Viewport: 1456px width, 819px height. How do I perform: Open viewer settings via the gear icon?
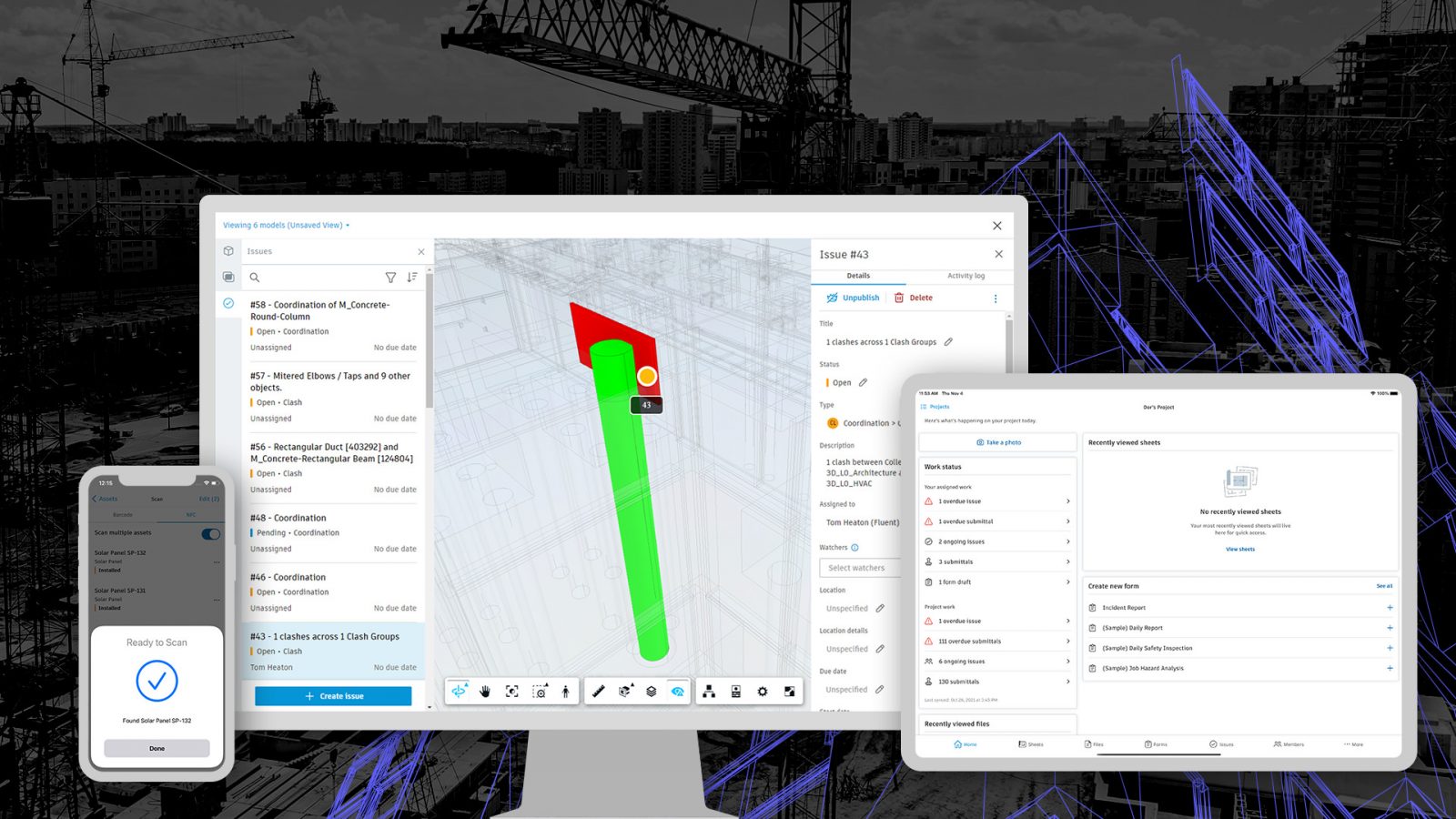click(762, 692)
